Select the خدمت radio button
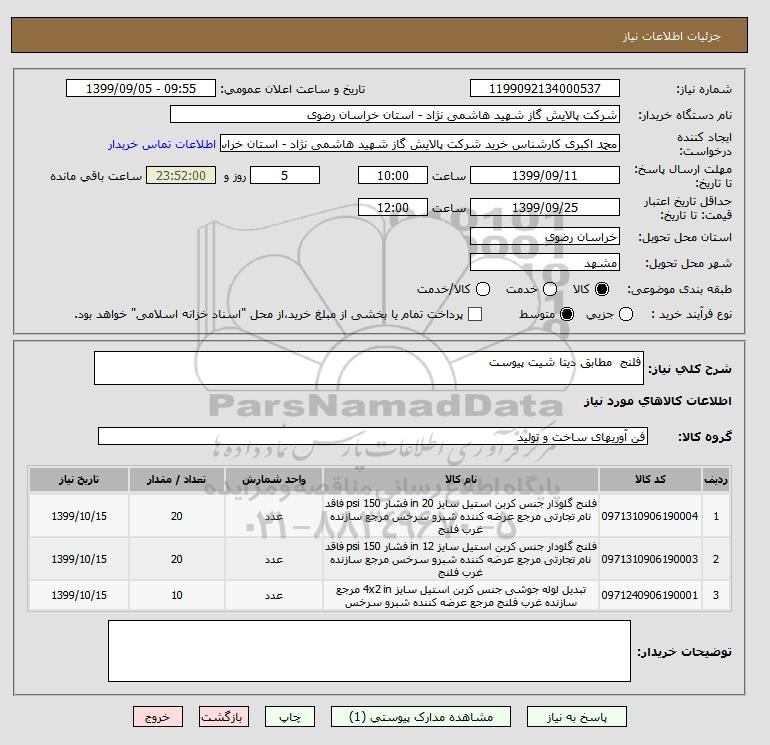770x745 pixels. [550, 289]
